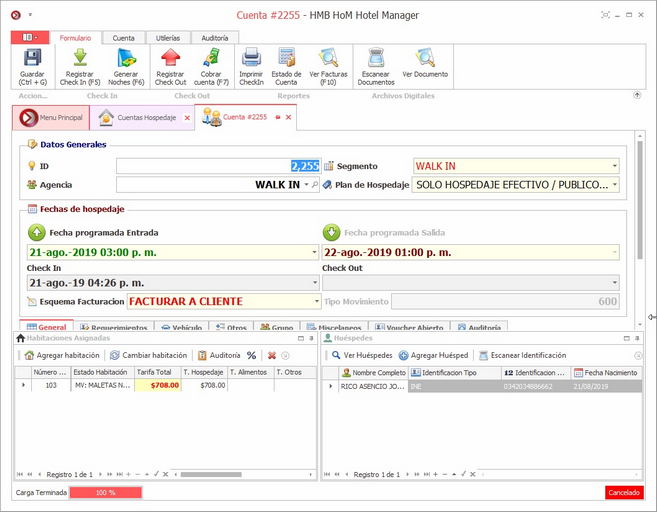Click the ID input field
Viewport: 657px width, 512px height.
218,166
